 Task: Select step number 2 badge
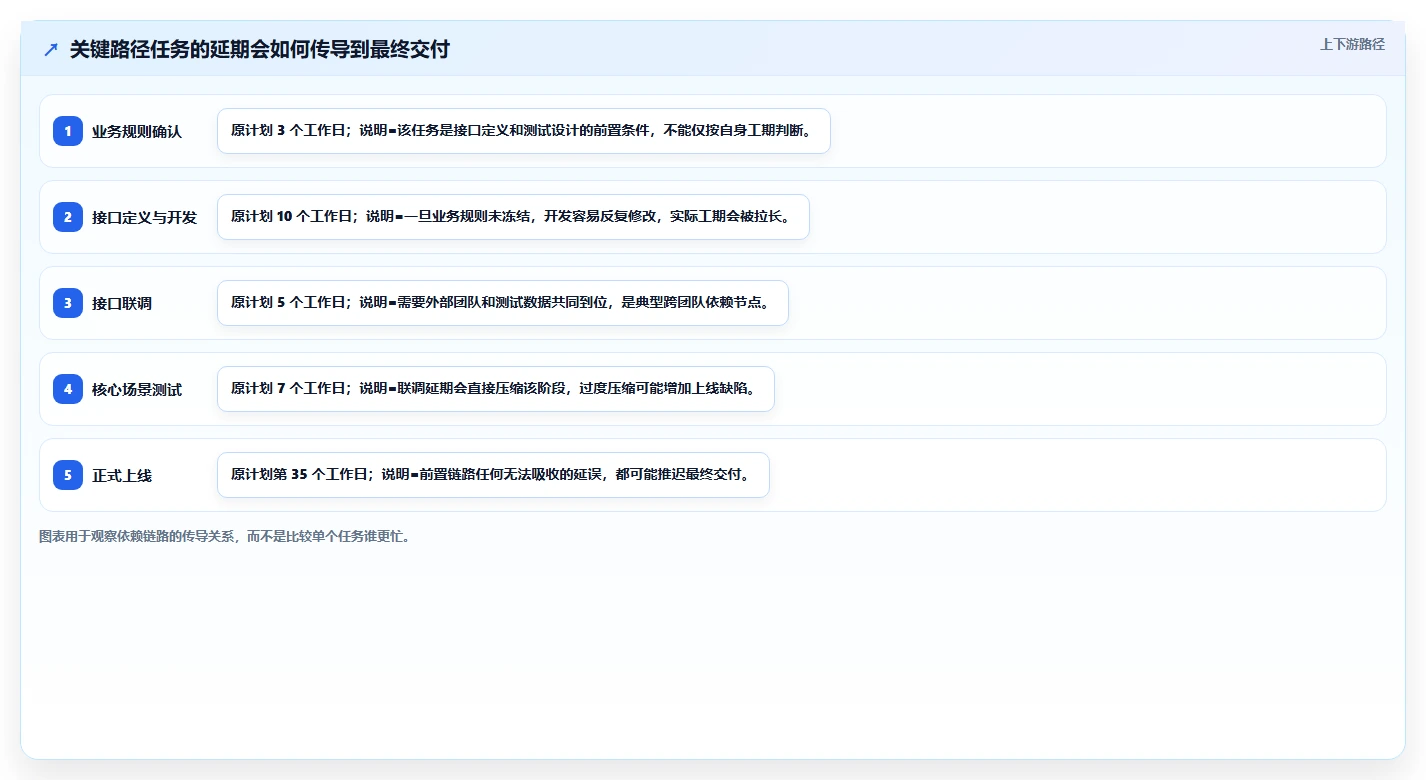point(68,217)
